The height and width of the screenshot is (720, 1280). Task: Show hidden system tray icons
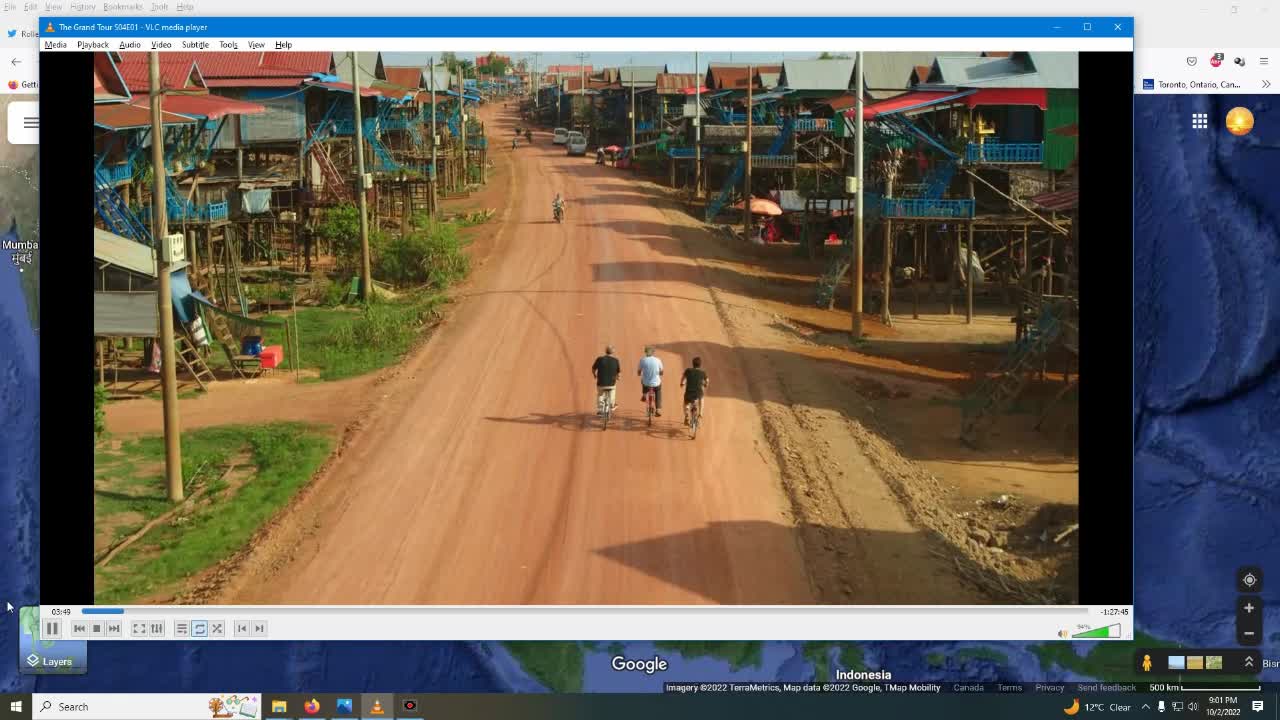1146,707
